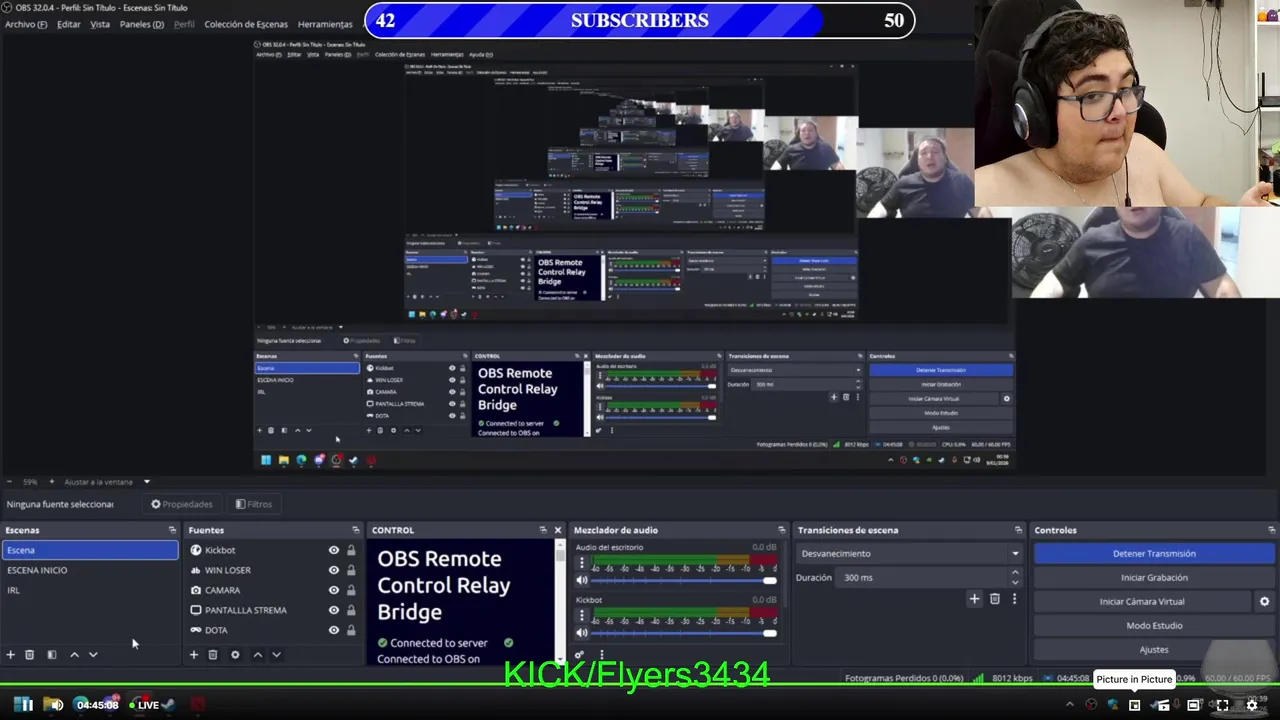Viewport: 1280px width, 720px height.
Task: Open virtual camera settings gear
Action: 1264,602
